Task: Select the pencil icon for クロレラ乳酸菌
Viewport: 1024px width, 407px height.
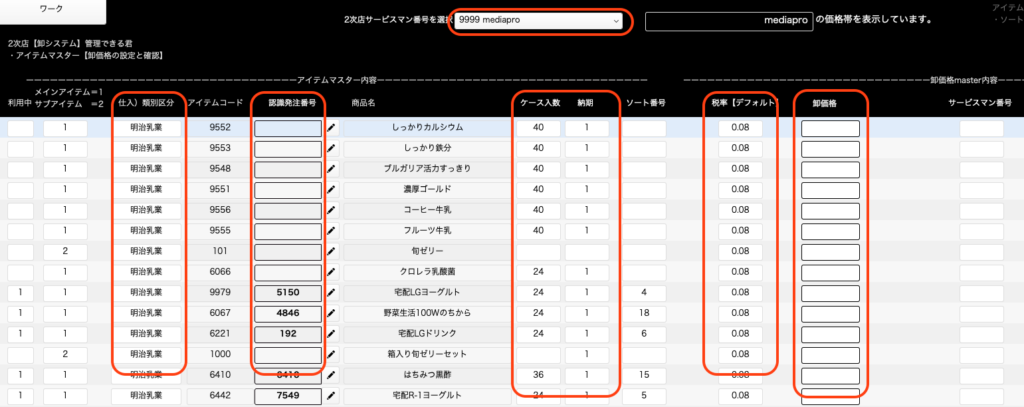Action: click(x=331, y=272)
